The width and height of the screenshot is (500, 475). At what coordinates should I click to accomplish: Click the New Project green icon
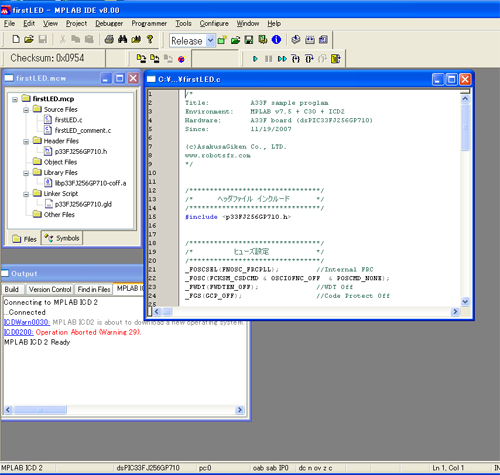coord(222,40)
